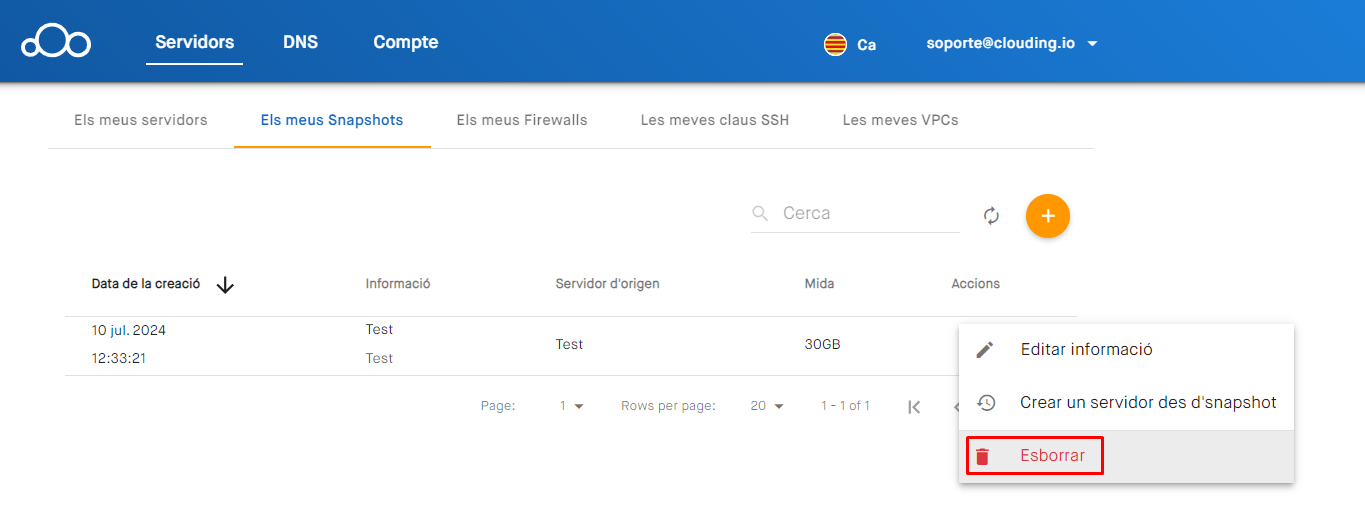Sort by Servidor d'origen column header
The image size is (1365, 505).
tap(607, 284)
